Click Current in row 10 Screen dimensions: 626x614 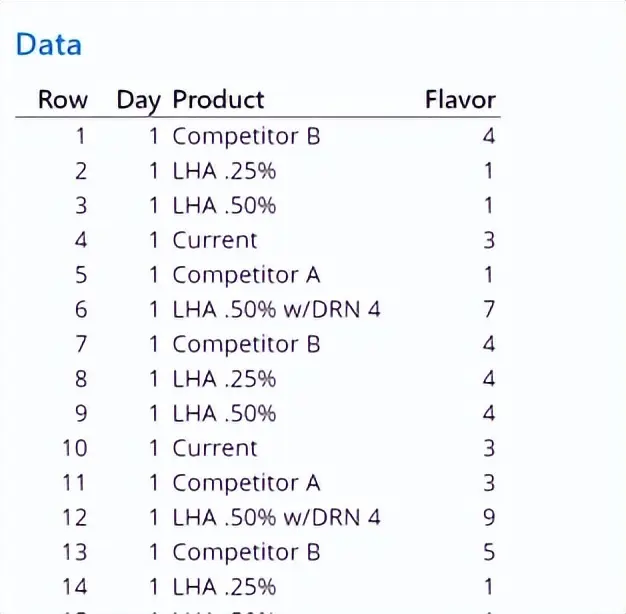click(x=215, y=448)
